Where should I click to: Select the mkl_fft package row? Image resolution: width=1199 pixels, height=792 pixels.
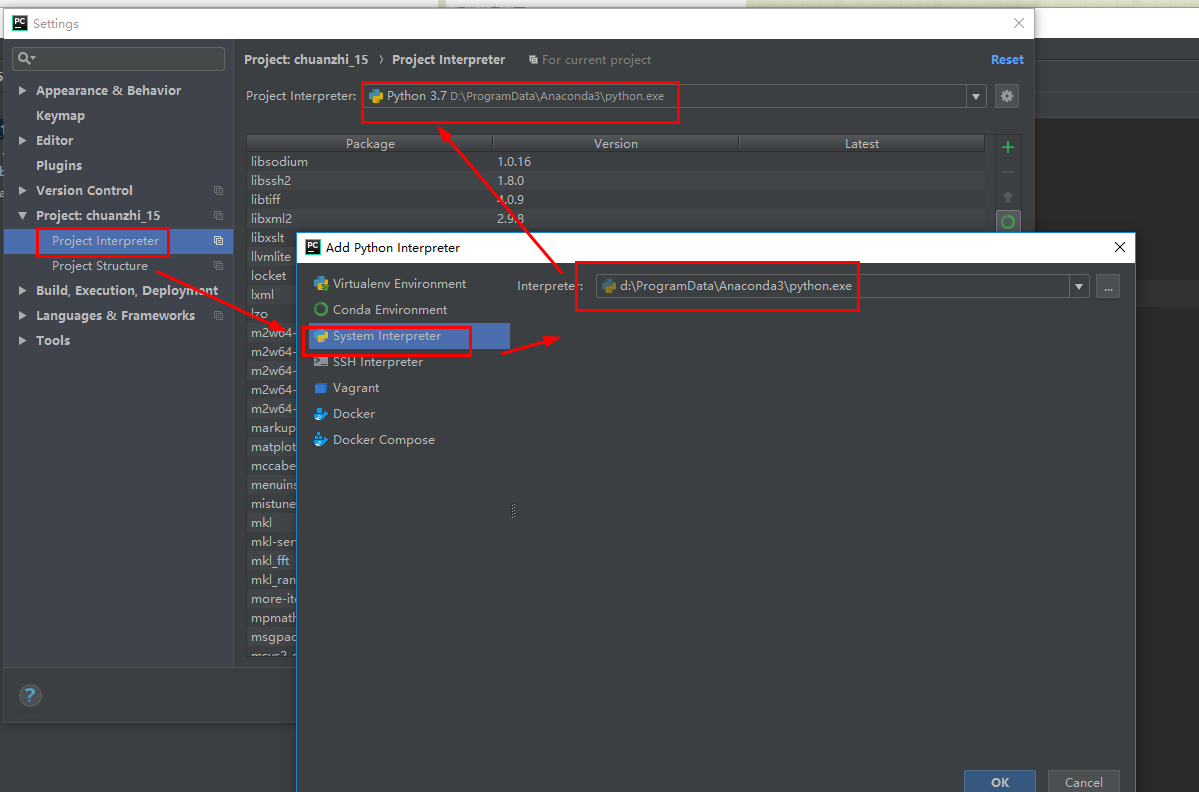pos(272,561)
